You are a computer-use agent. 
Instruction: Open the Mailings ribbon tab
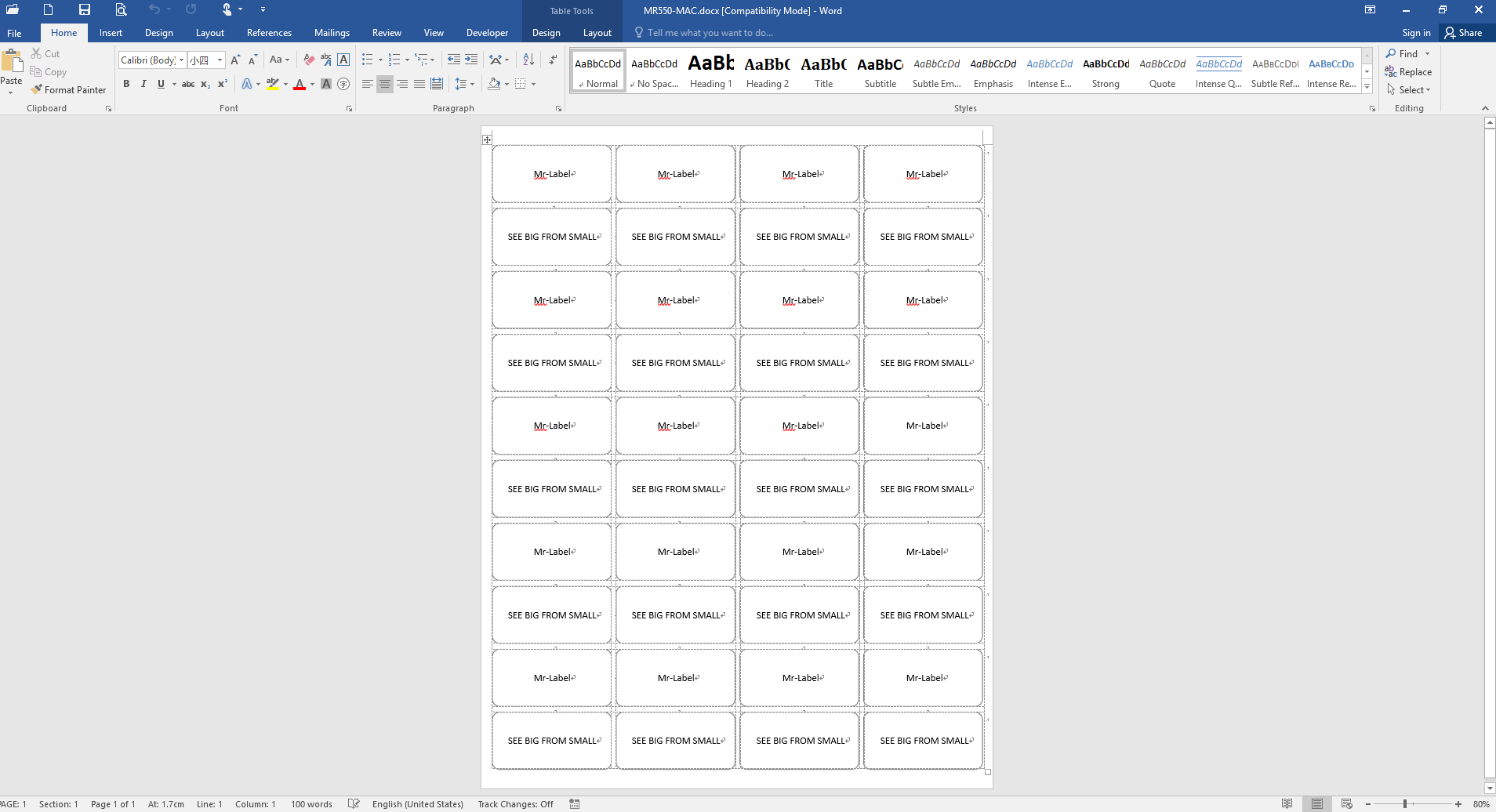coord(332,33)
